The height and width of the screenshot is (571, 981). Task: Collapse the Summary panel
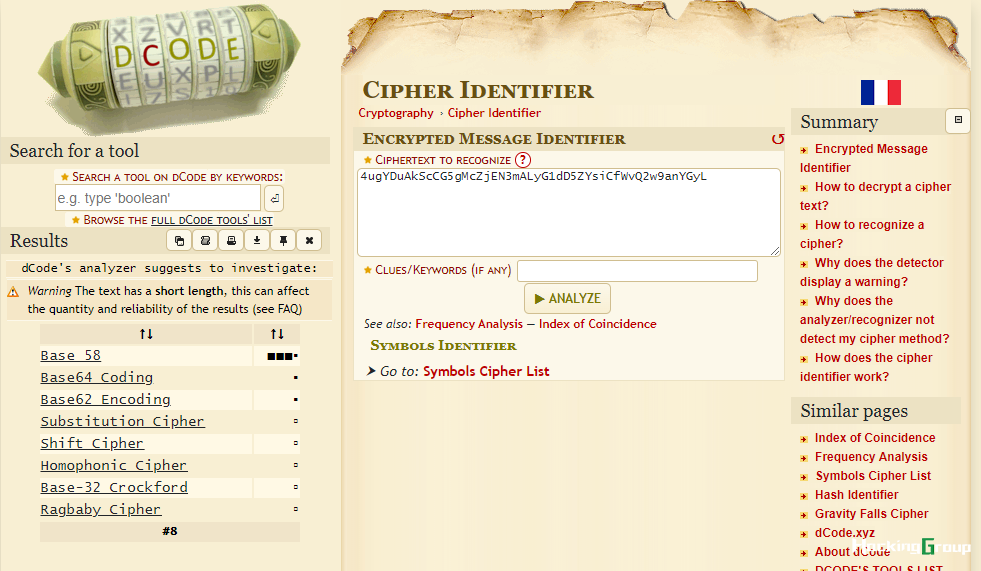tap(958, 120)
